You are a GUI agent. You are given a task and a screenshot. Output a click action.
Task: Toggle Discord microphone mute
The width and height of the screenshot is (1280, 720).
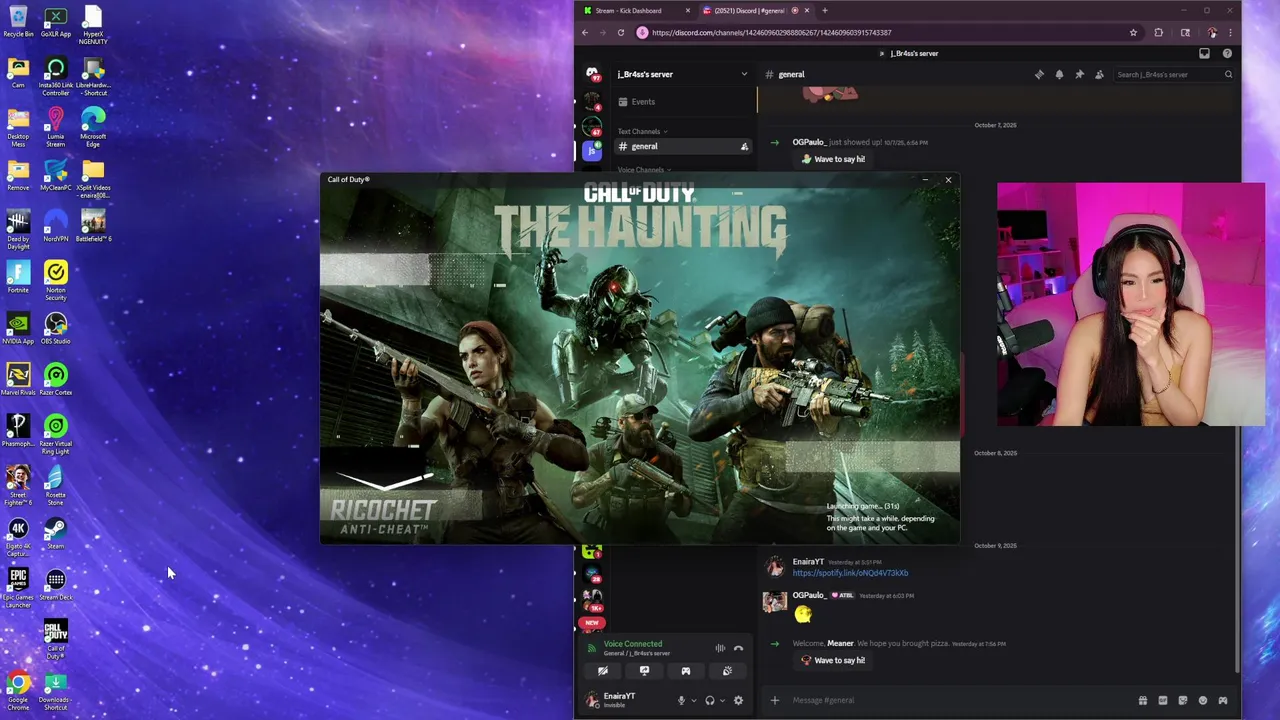pyautogui.click(x=681, y=700)
